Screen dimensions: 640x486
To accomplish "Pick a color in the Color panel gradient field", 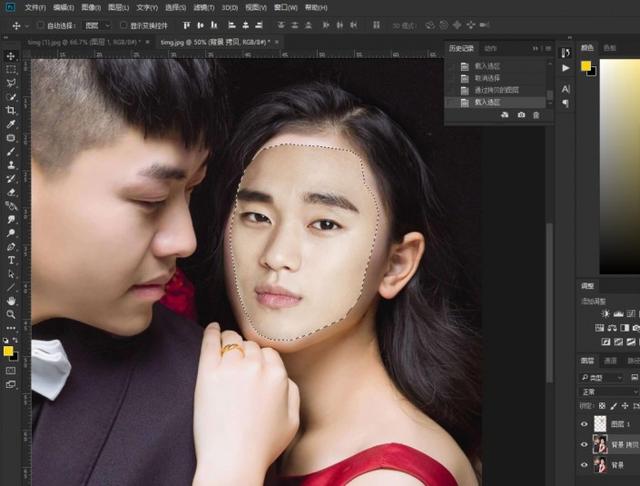I will click(x=620, y=166).
